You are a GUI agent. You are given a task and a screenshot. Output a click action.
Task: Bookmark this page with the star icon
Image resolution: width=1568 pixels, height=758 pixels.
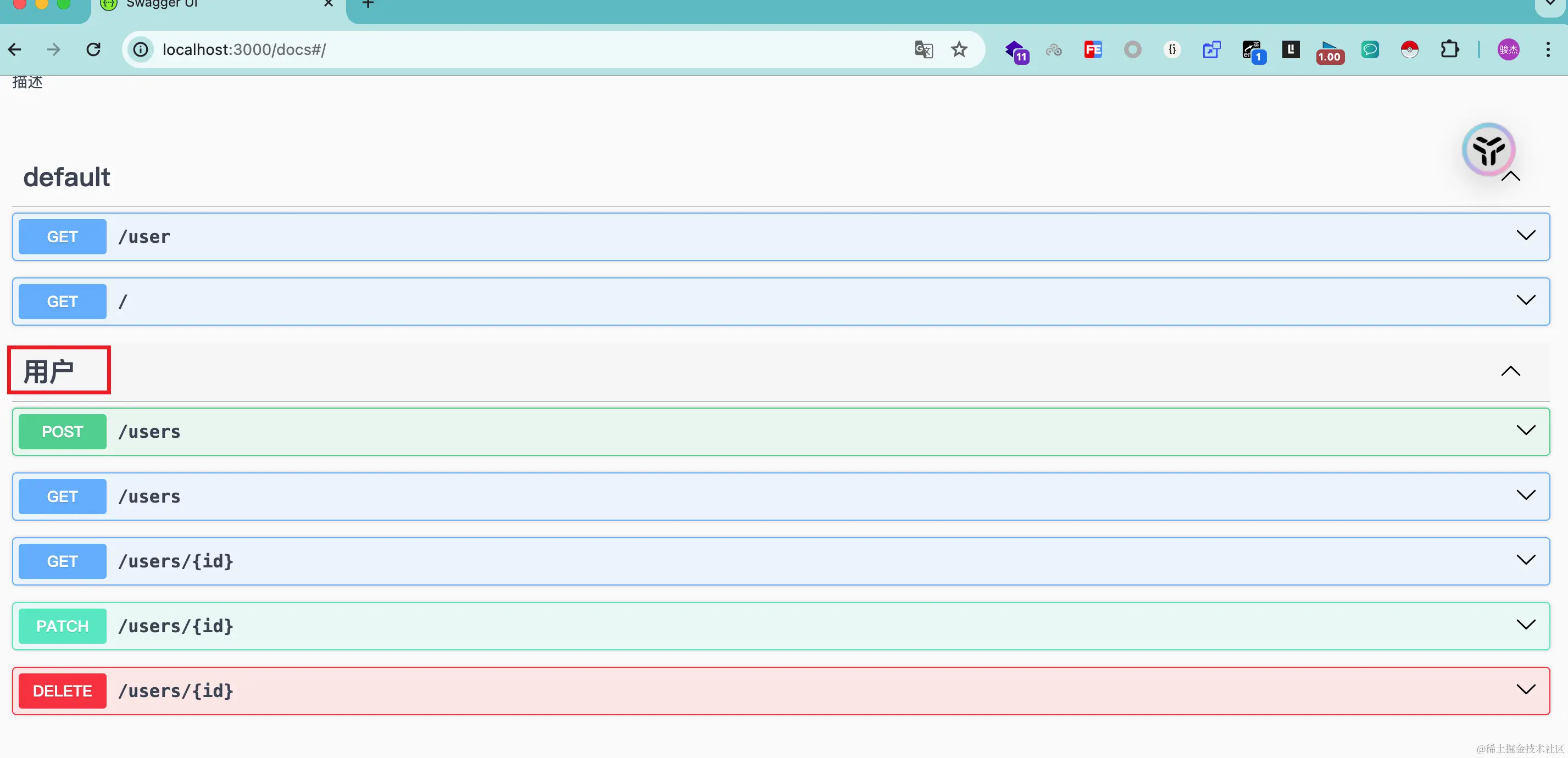959,49
